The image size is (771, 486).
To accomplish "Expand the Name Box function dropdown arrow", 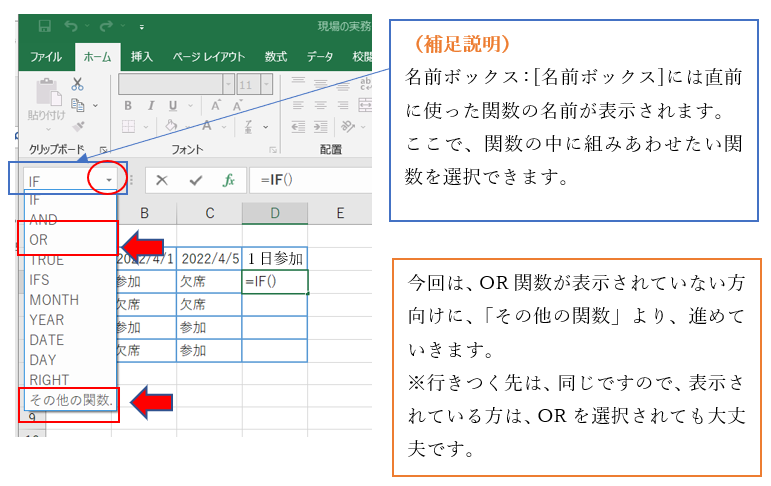I will pos(108,181).
